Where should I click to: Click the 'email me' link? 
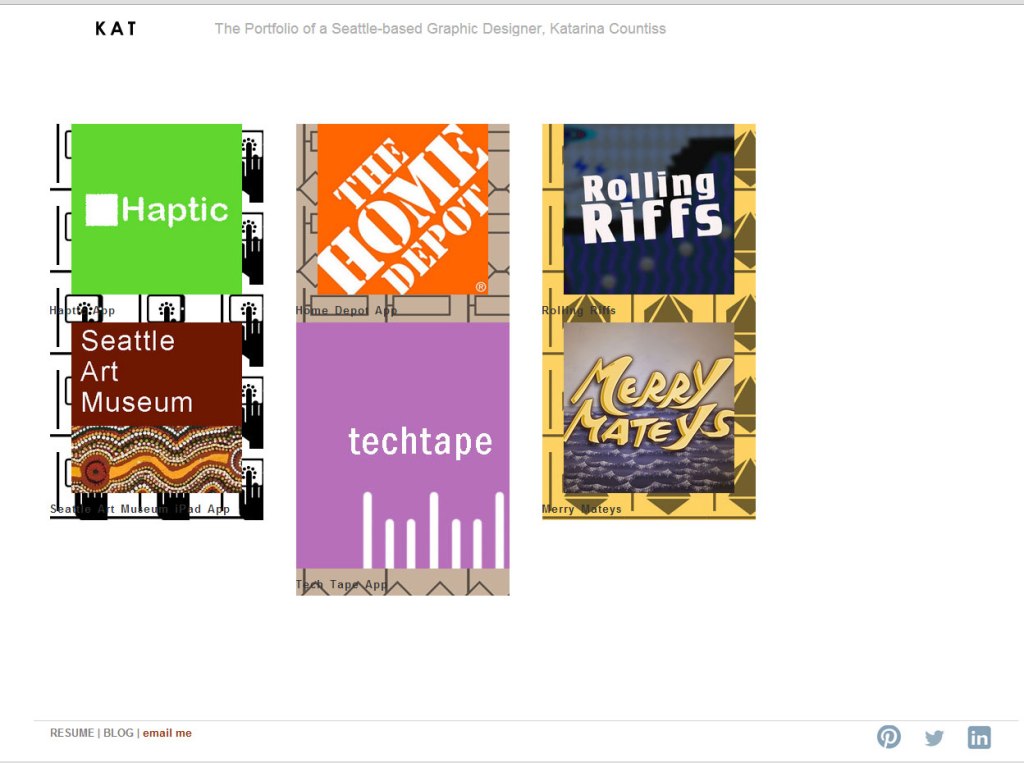tap(167, 733)
